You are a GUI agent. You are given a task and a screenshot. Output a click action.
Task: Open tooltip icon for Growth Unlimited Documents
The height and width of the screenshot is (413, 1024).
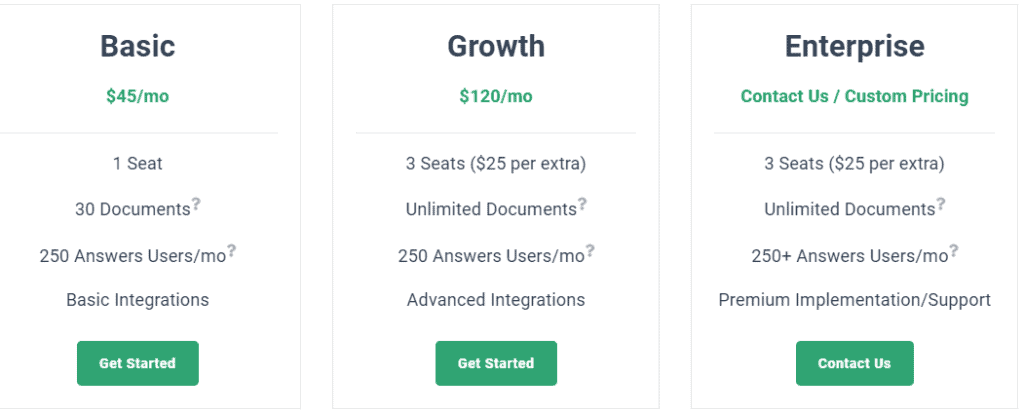coord(582,204)
